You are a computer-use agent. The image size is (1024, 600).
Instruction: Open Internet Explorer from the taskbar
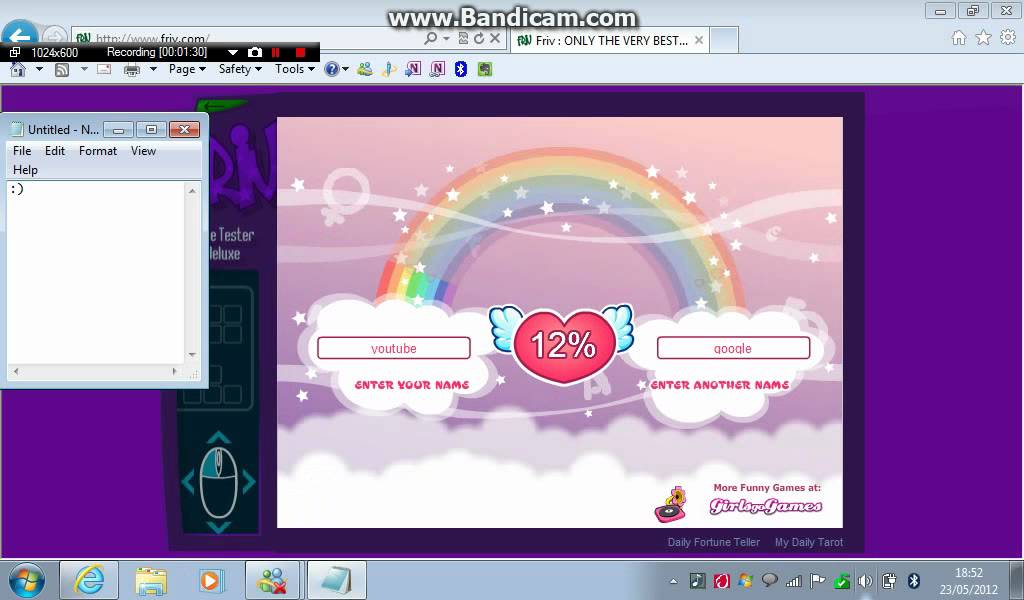point(89,580)
